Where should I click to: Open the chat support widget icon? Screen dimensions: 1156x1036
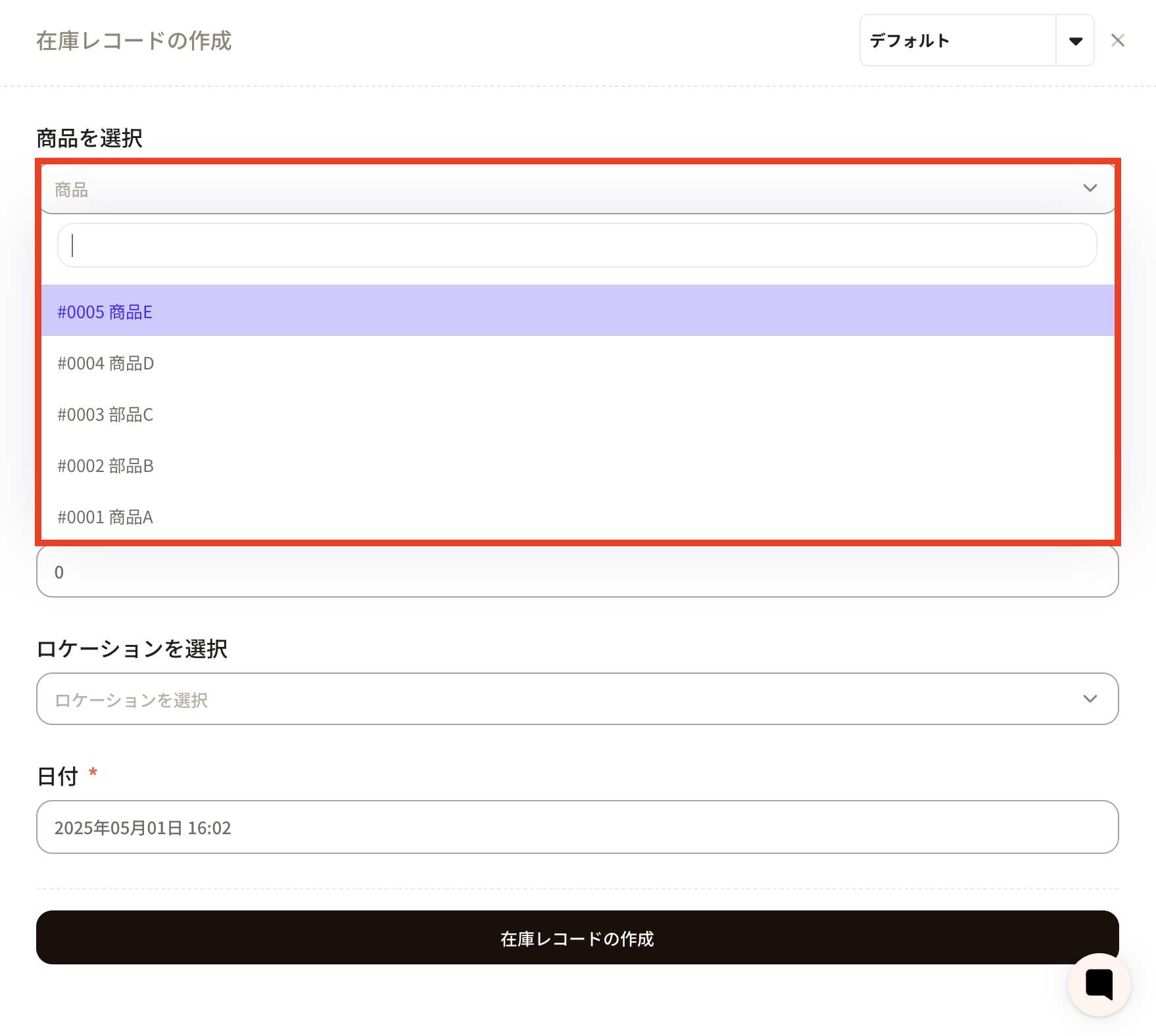[x=1099, y=984]
